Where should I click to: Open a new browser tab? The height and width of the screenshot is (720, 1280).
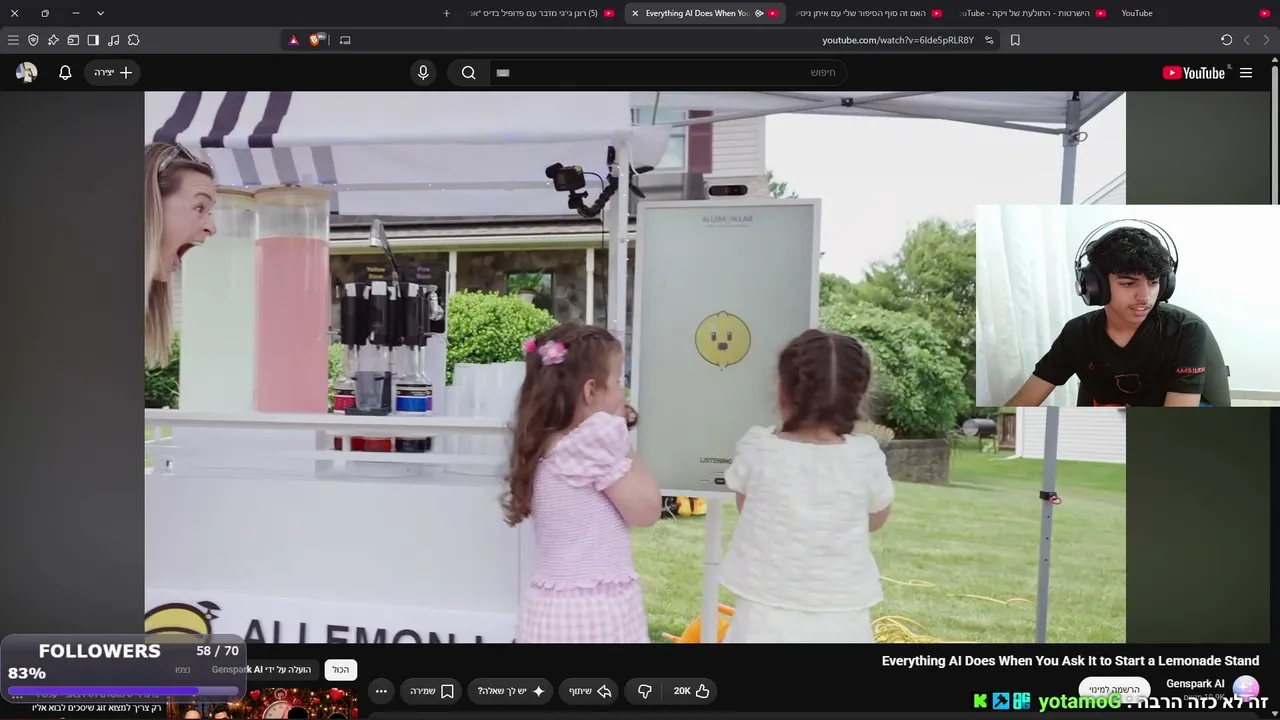pos(446,13)
